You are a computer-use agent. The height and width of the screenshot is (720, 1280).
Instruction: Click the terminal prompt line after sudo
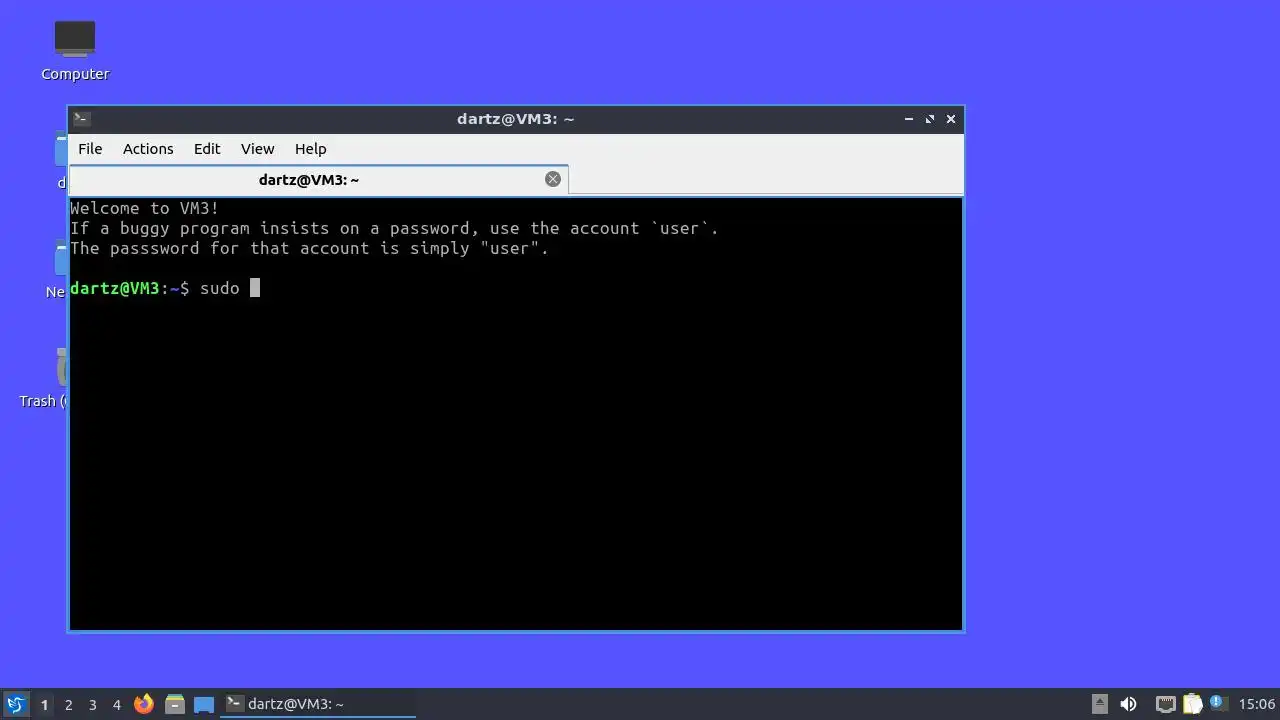(255, 288)
